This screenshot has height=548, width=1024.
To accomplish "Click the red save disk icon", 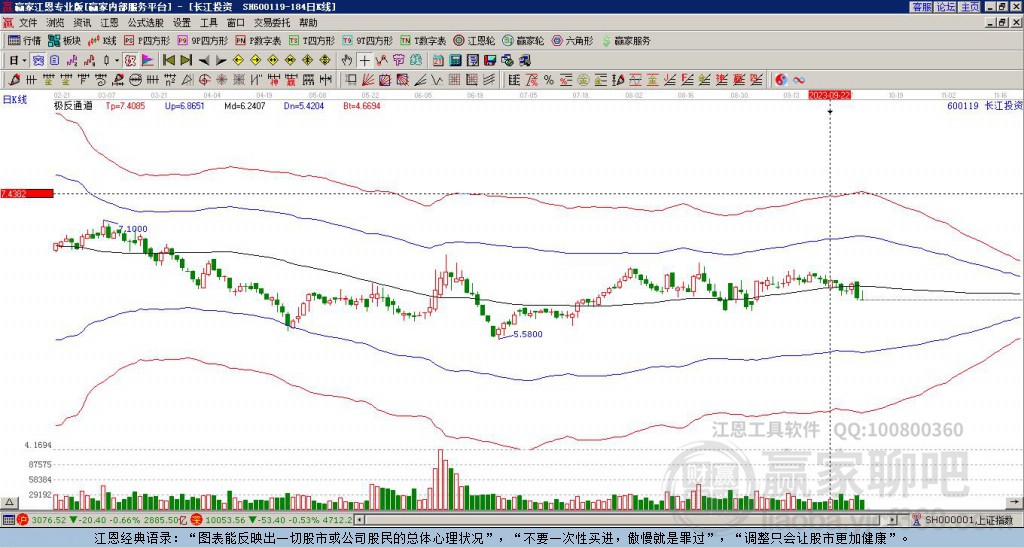I will point(490,60).
